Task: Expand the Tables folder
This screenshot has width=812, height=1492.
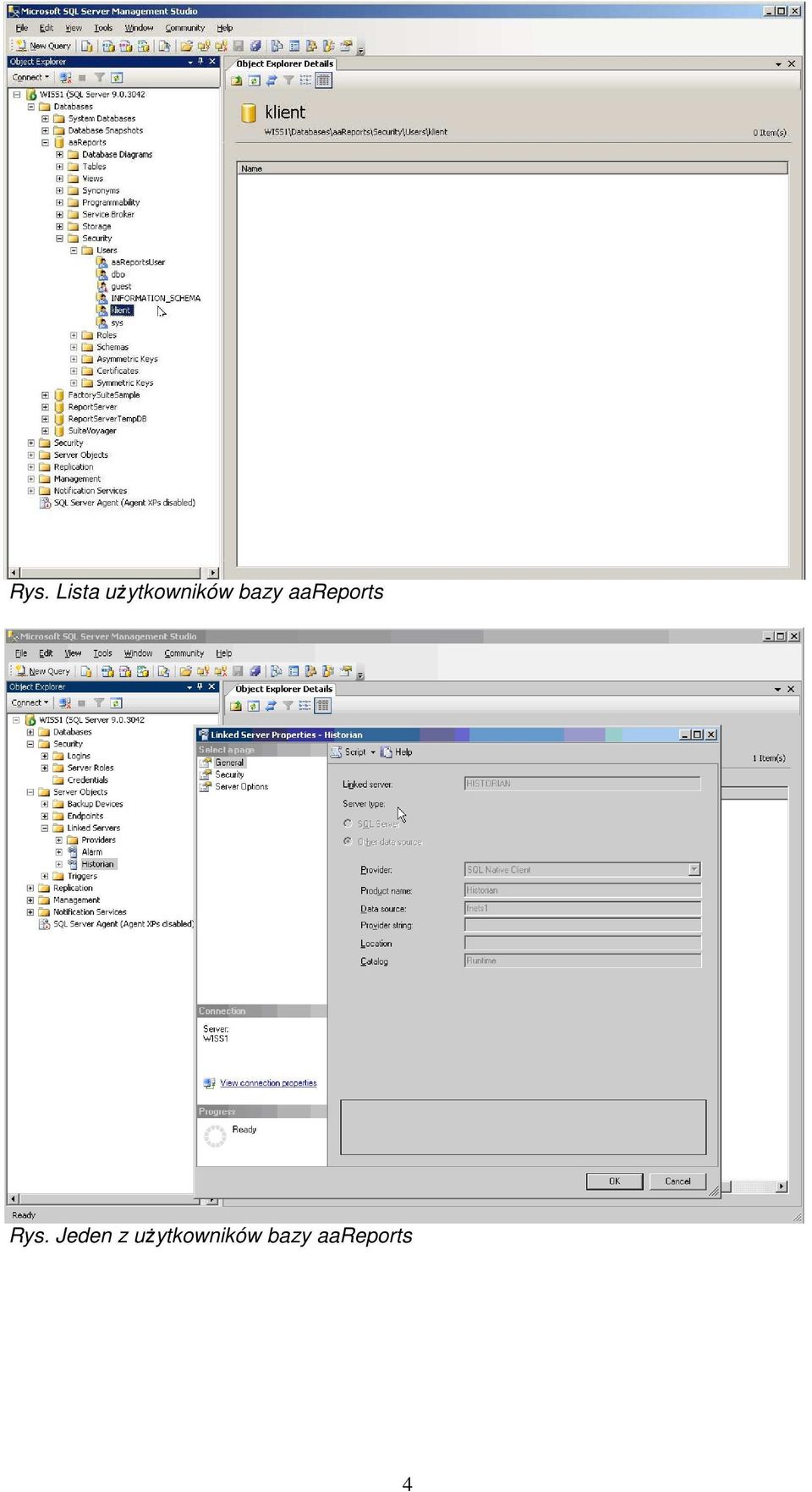Action: (60, 167)
